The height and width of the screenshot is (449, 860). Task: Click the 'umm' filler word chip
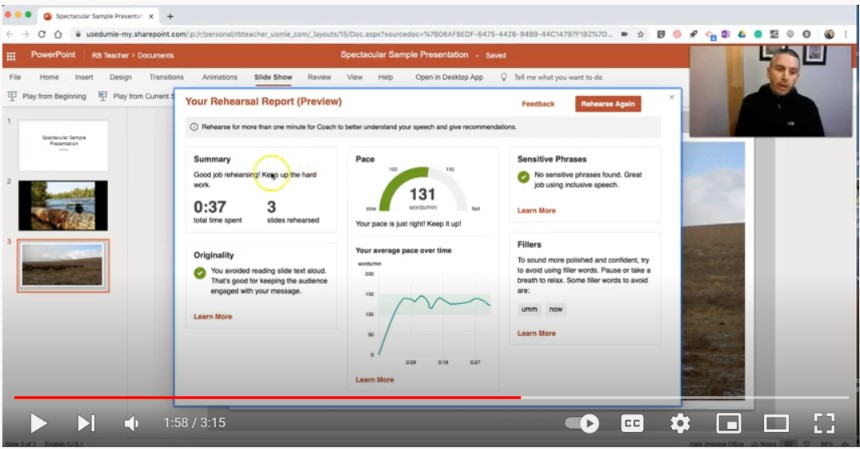(529, 309)
